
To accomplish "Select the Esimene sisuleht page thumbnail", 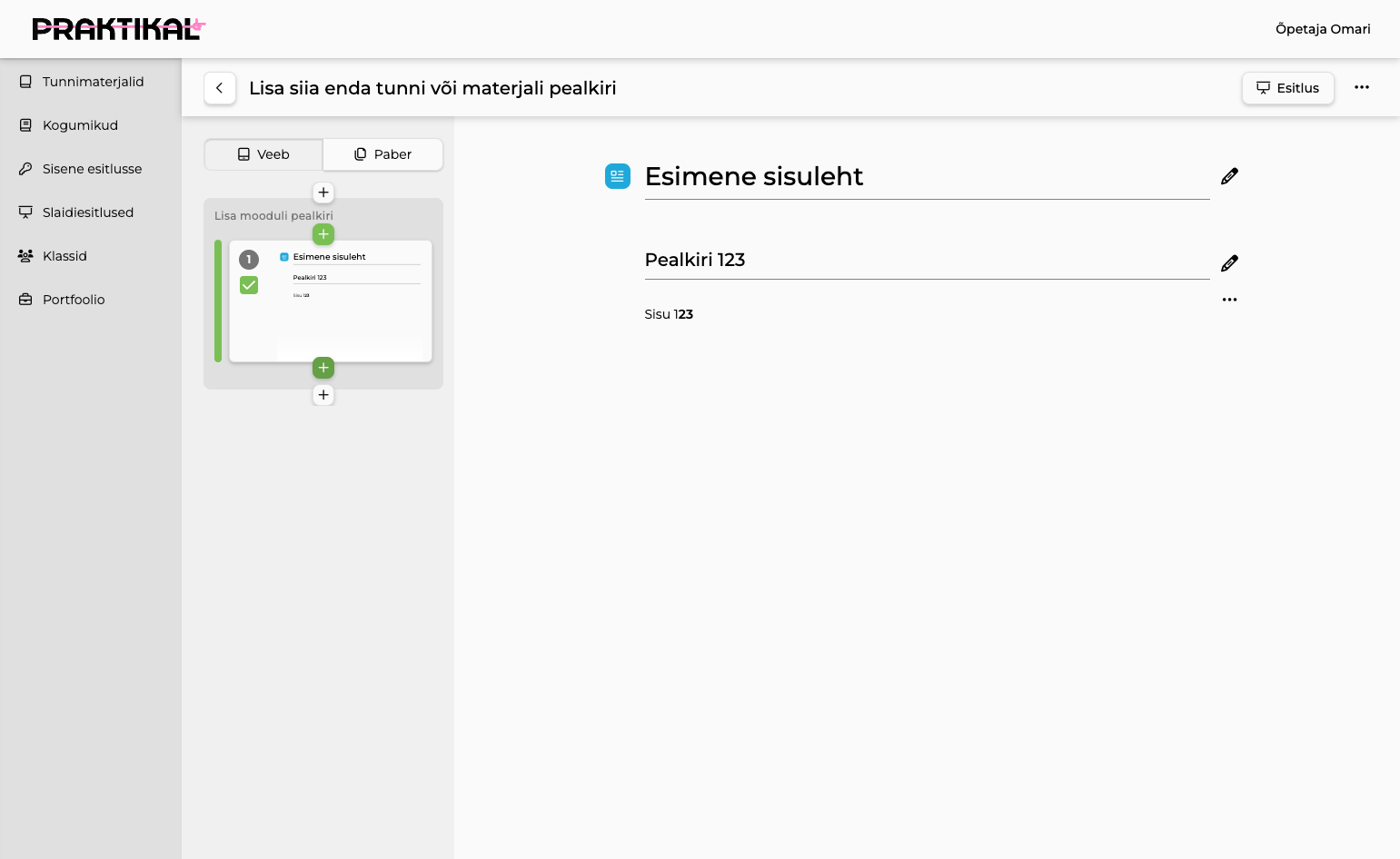I will coord(331,301).
